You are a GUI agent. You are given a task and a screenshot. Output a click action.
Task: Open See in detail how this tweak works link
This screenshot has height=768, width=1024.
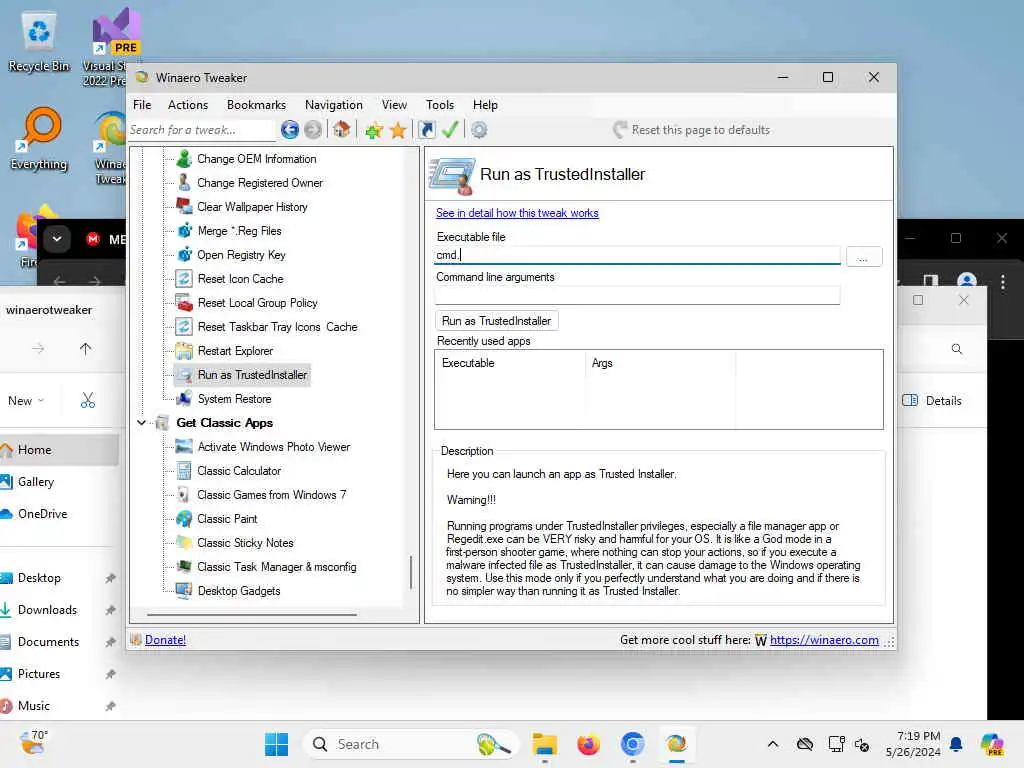click(517, 214)
